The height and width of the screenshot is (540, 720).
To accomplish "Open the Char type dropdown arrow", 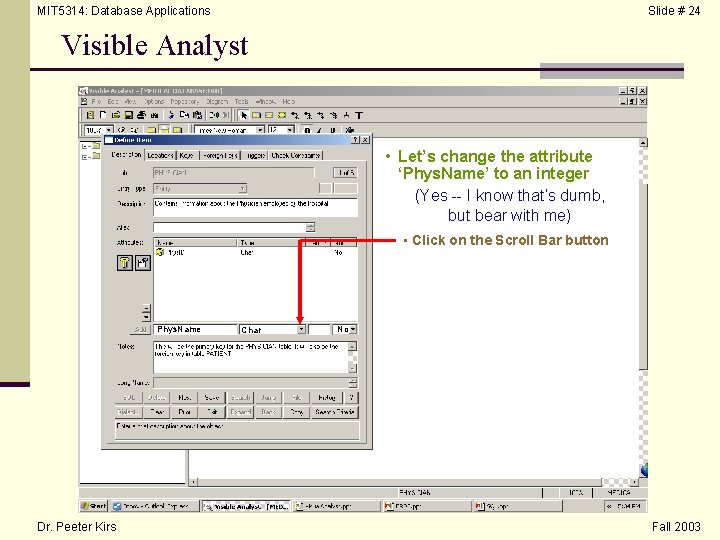I will pos(301,329).
